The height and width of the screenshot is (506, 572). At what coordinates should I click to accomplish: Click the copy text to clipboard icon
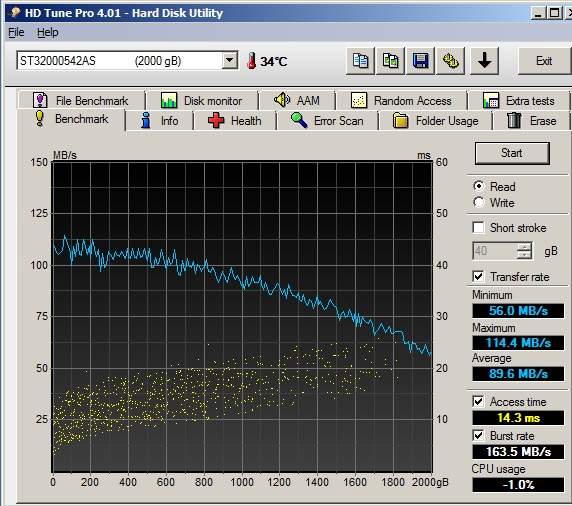click(x=360, y=61)
